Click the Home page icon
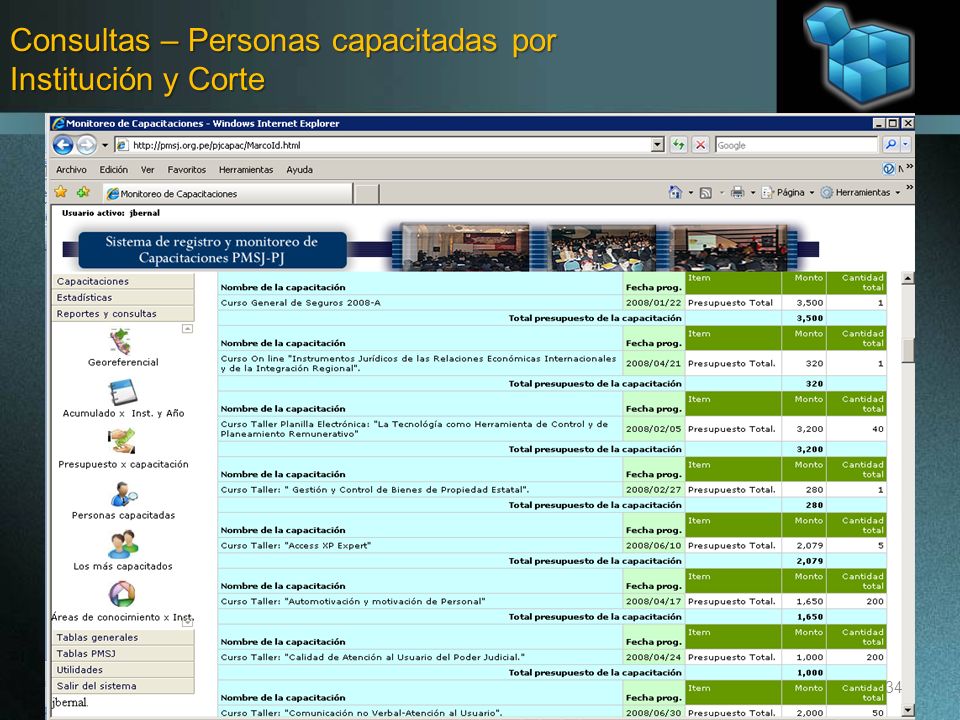 [x=675, y=192]
